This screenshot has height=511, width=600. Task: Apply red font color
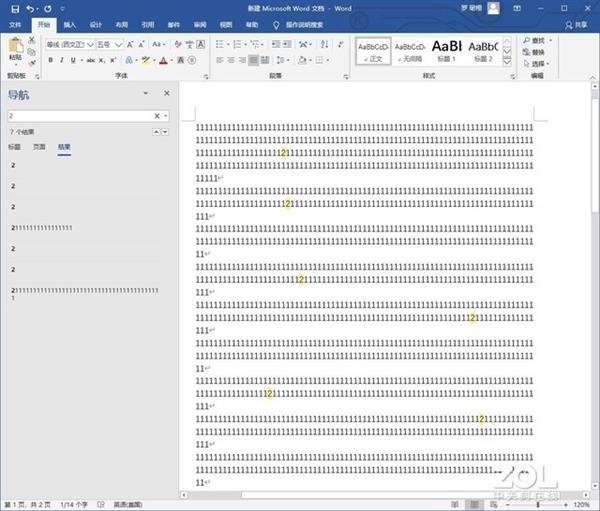tap(163, 60)
